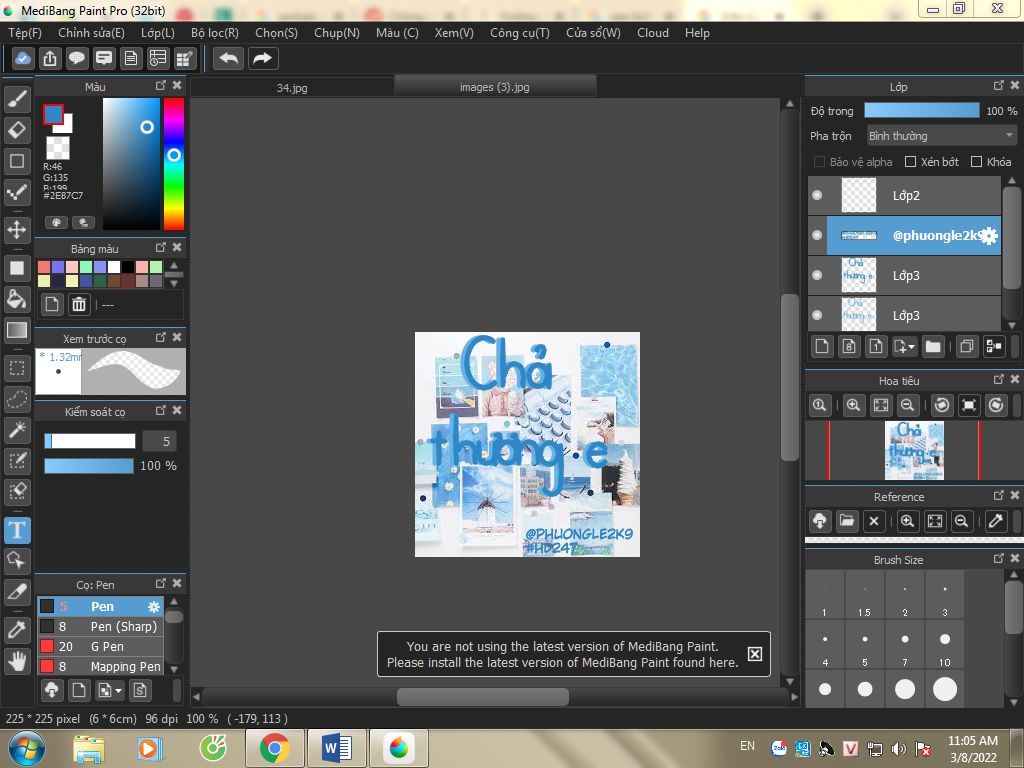Select G Pen brush
The width and height of the screenshot is (1024, 768).
coord(100,647)
